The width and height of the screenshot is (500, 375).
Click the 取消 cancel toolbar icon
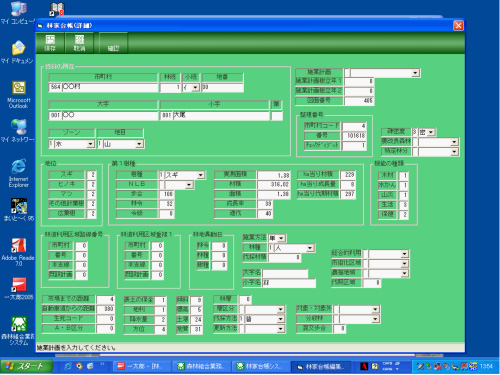pos(79,43)
